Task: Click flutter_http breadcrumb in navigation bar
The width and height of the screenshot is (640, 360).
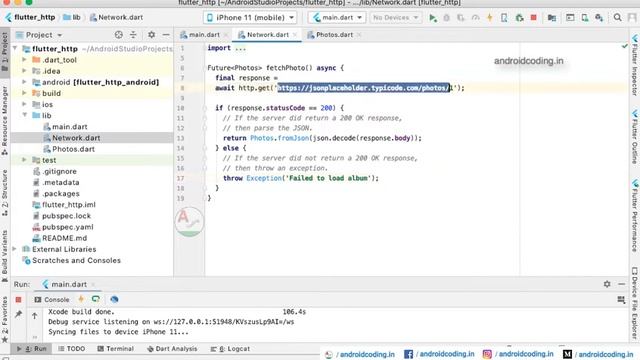Action: 30,17
